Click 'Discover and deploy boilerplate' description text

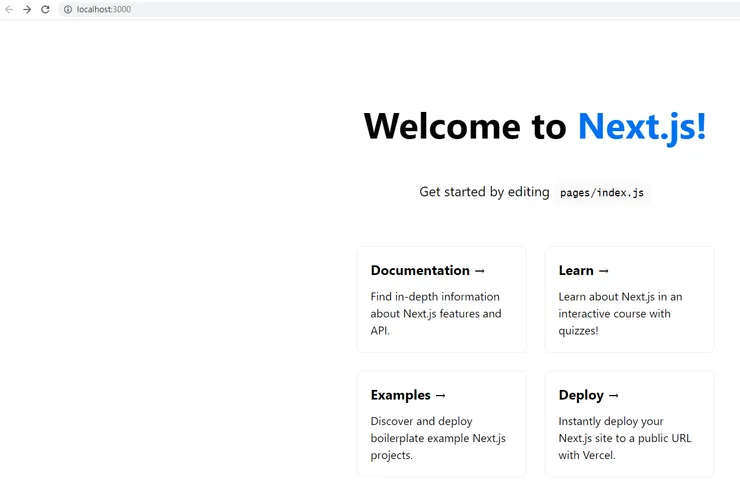coord(421,429)
